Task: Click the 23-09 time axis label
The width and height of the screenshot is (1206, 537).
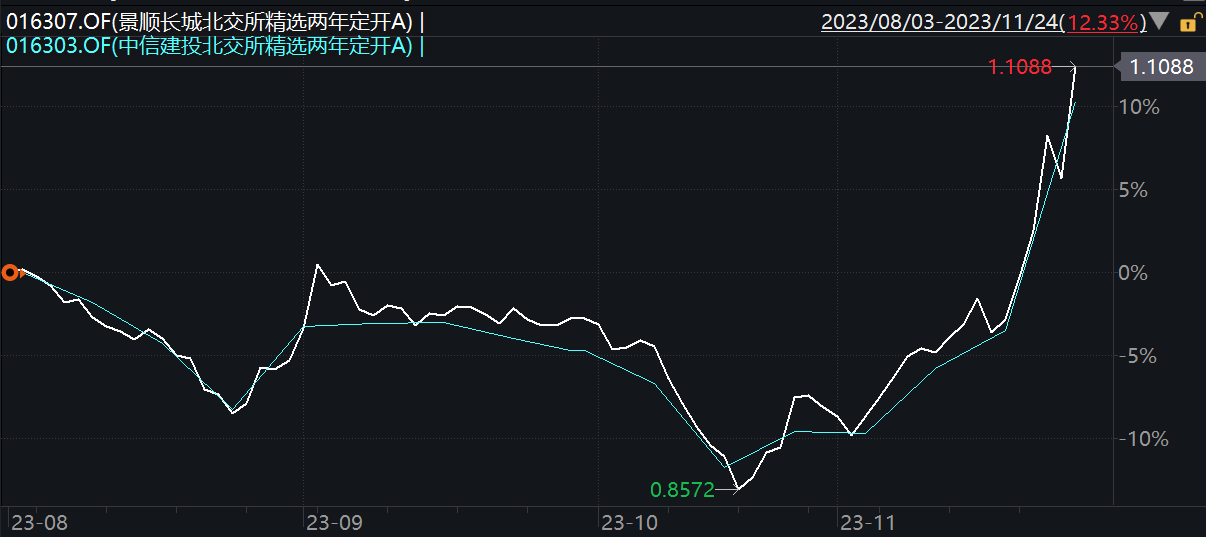Action: (x=332, y=521)
